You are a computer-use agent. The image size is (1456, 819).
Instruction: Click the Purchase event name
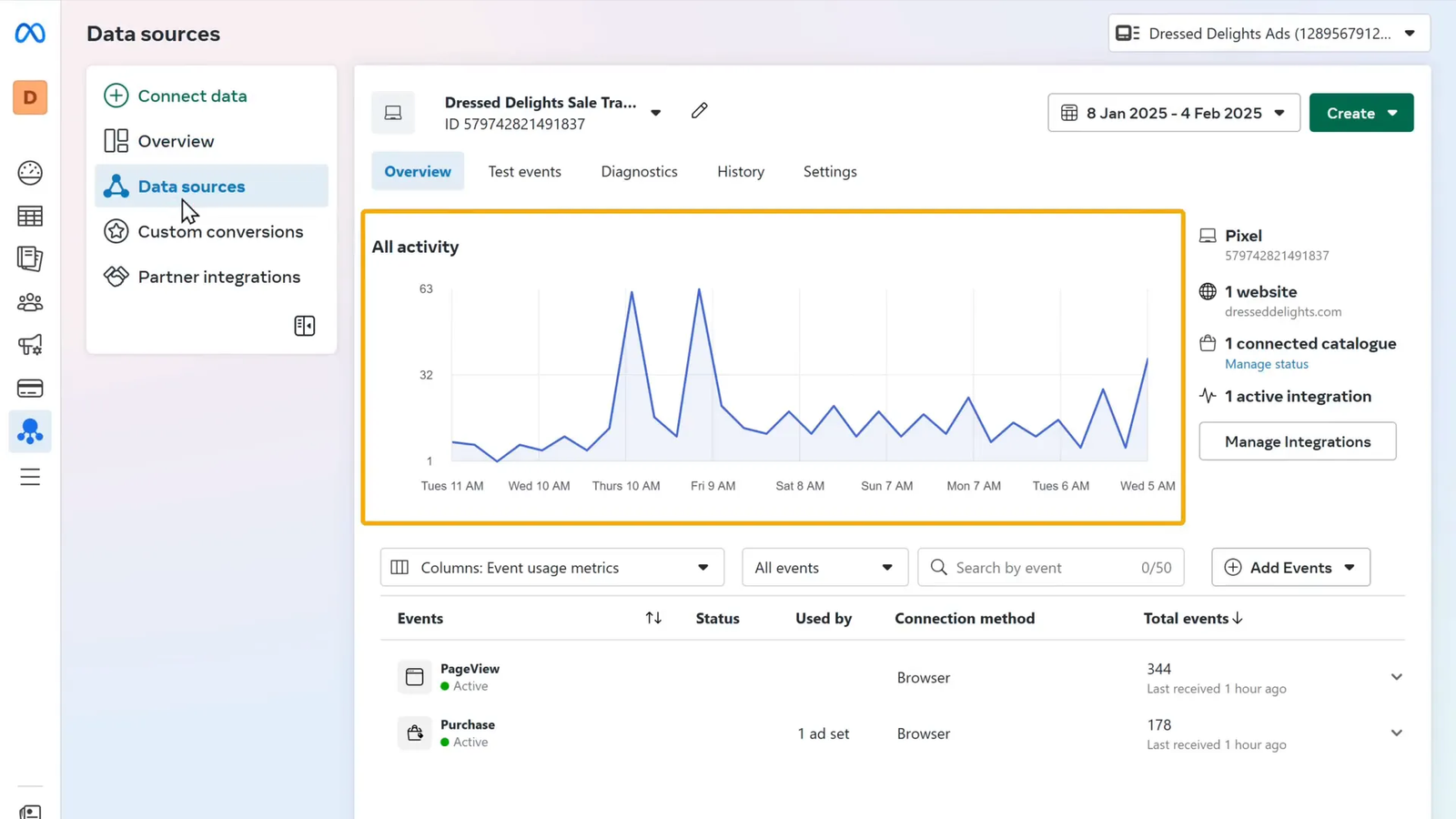pos(468,724)
